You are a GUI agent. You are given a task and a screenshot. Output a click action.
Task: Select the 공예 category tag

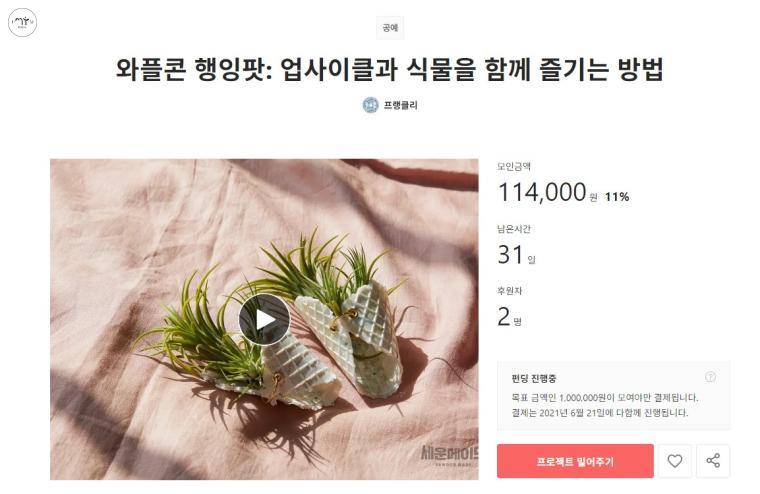(x=390, y=28)
